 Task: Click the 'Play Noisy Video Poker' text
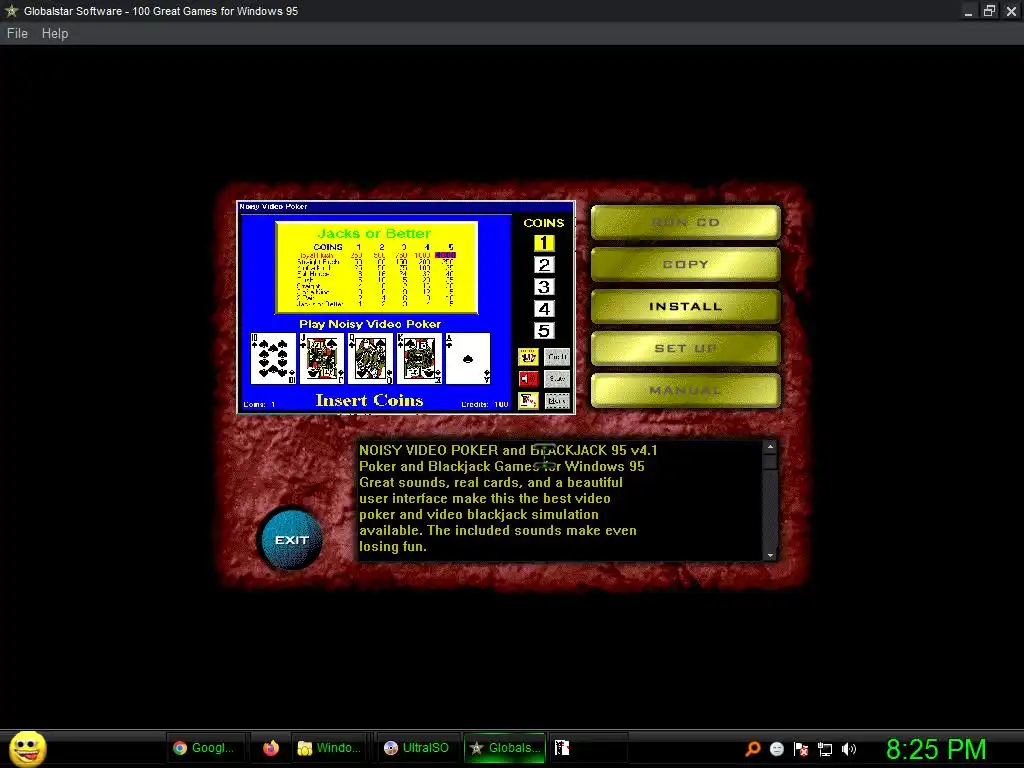pos(370,324)
